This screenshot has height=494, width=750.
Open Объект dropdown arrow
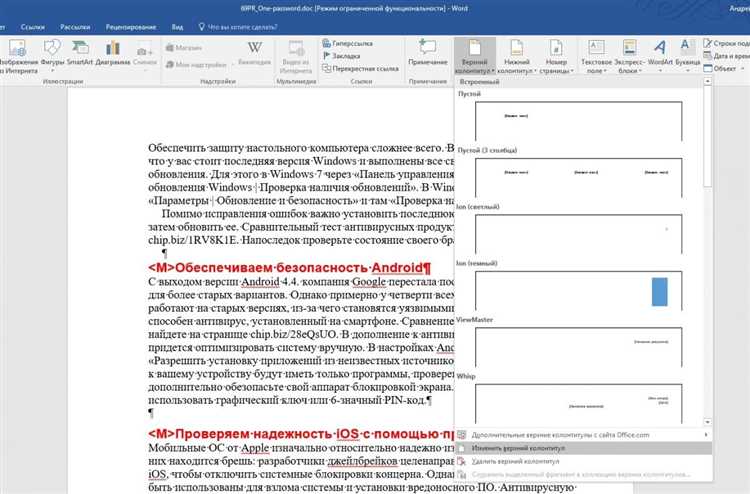743,69
